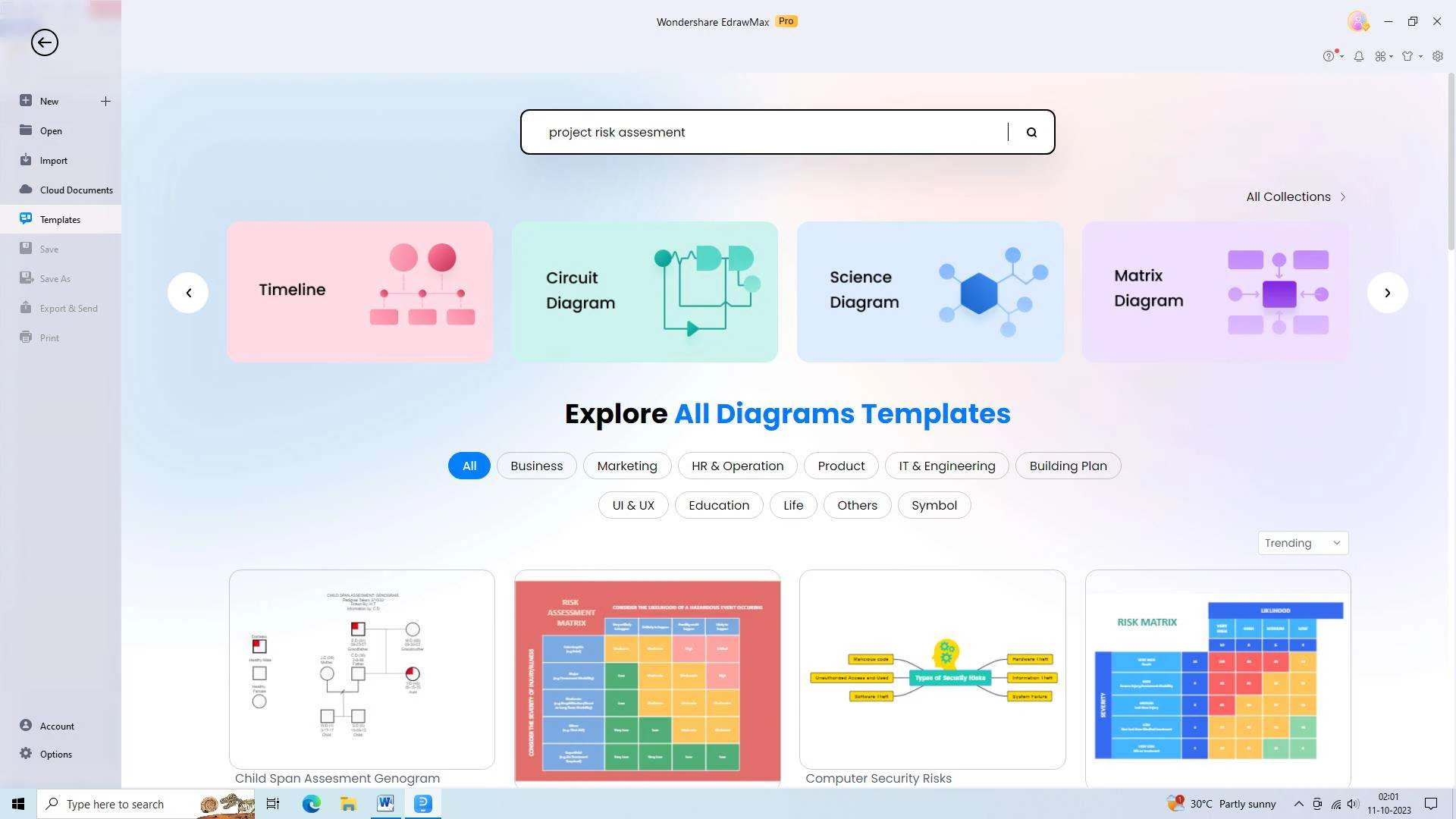Viewport: 1456px width, 819px height.
Task: Navigate to next template carousel slide
Action: 1388,292
